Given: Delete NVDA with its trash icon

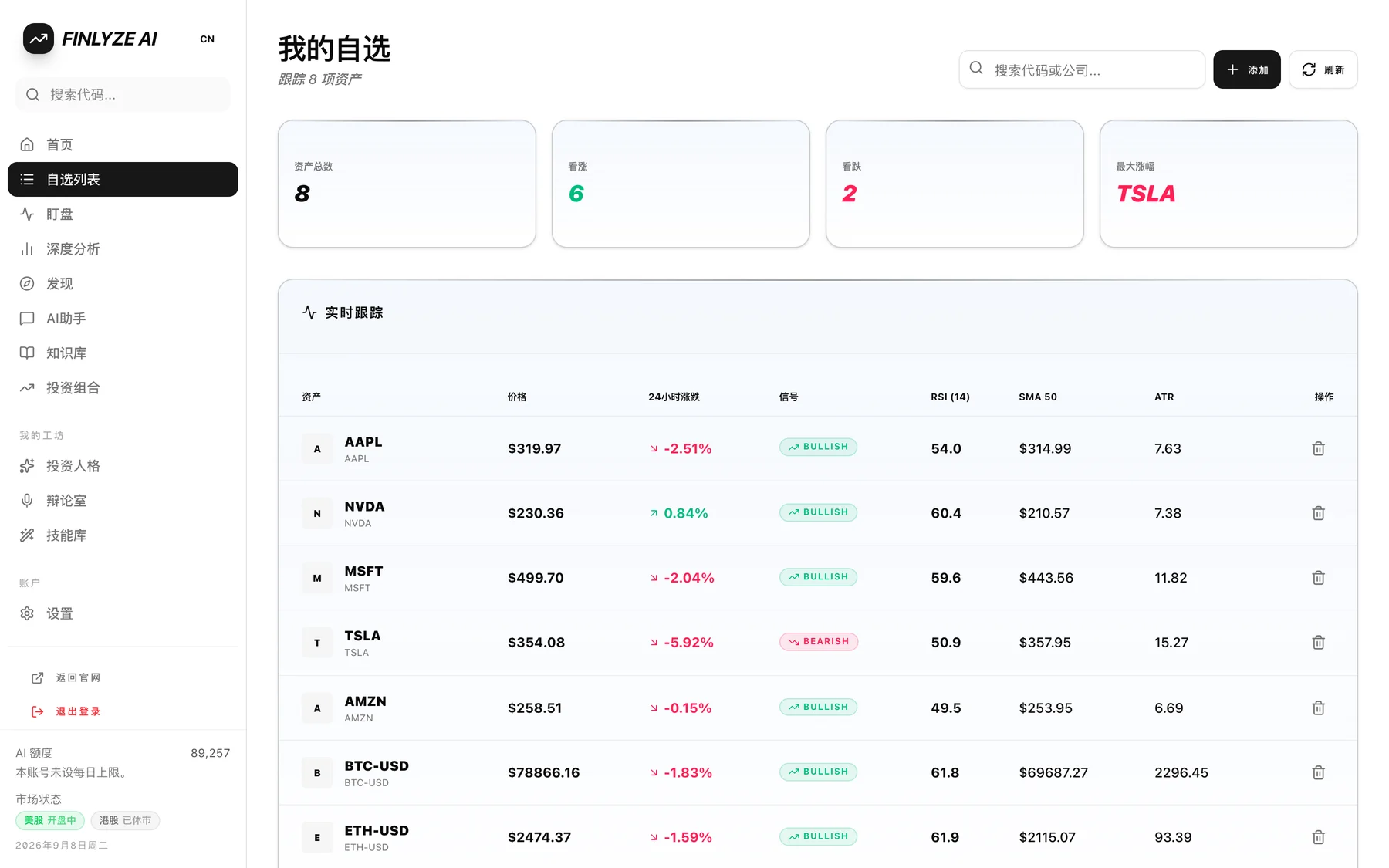Looking at the screenshot, I should pos(1318,513).
